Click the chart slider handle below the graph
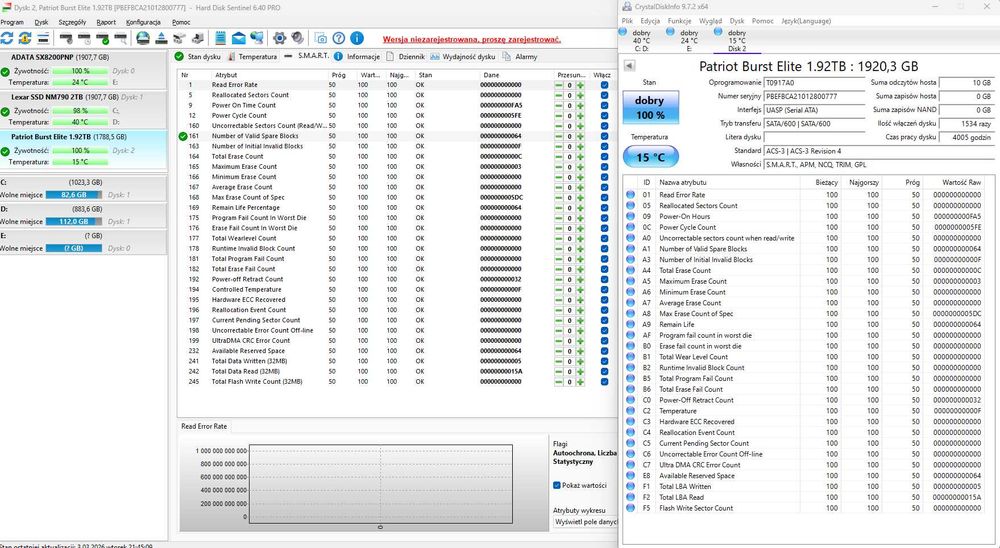Viewport: 1000px width, 548px height. click(381, 527)
